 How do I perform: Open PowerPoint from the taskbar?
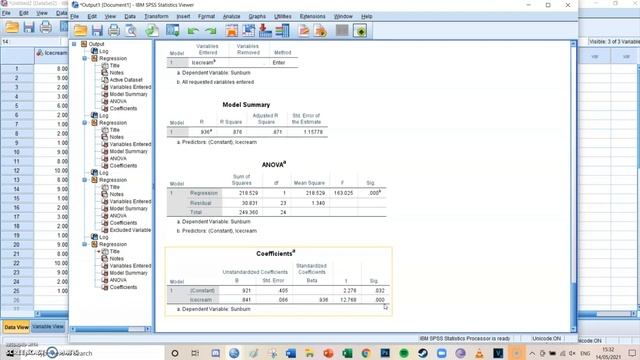[328, 353]
